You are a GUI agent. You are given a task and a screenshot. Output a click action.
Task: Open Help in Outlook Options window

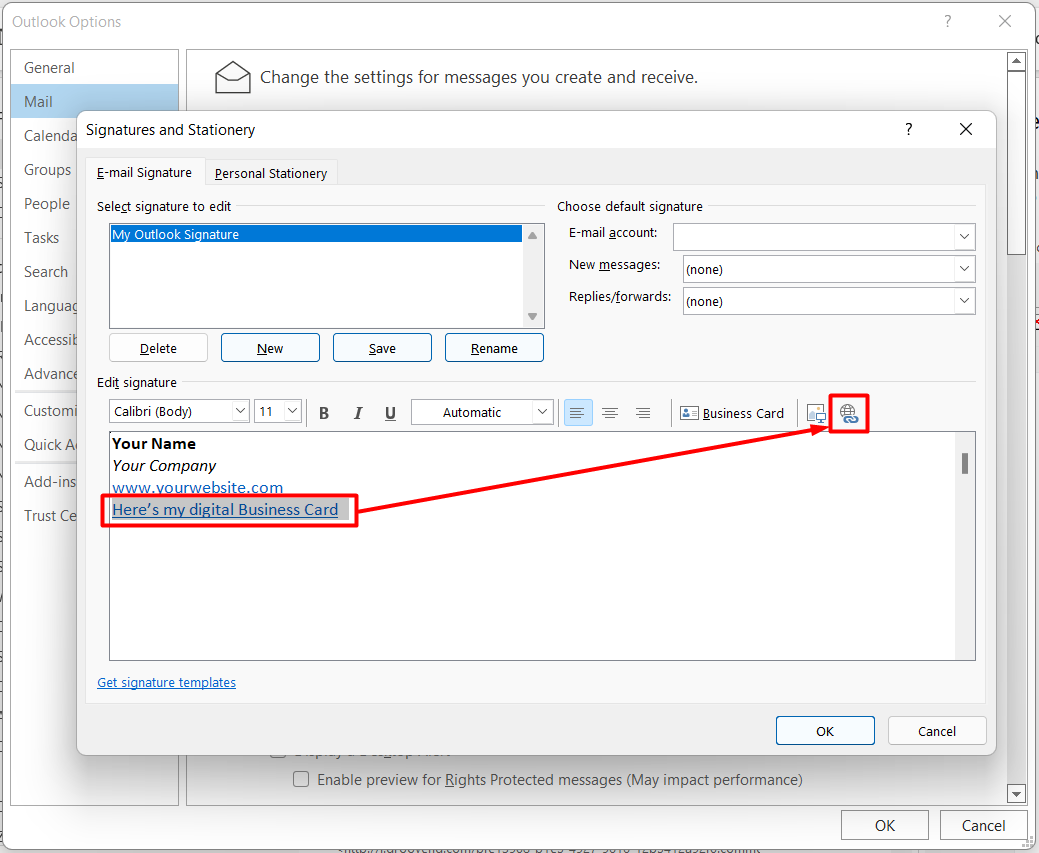pyautogui.click(x=948, y=21)
